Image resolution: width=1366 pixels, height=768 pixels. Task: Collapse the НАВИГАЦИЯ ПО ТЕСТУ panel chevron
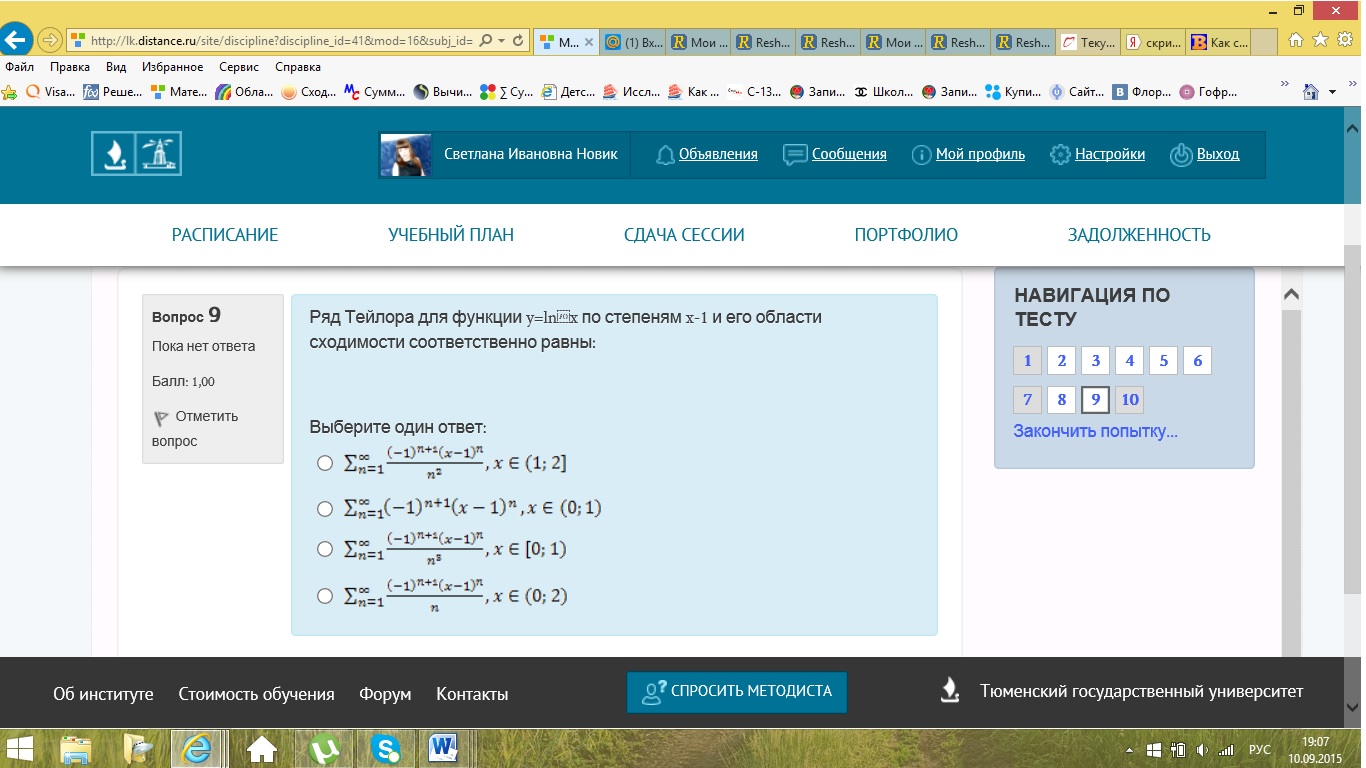pyautogui.click(x=1291, y=295)
